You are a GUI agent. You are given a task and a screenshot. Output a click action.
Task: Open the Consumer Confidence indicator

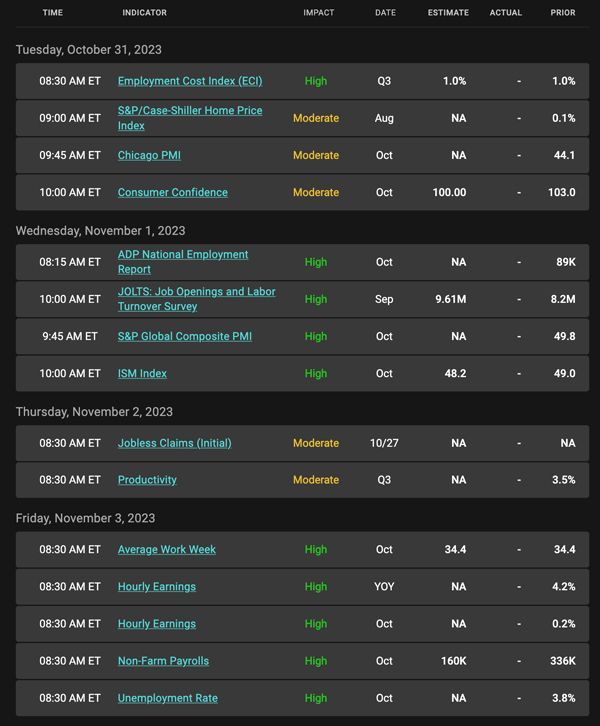(x=173, y=192)
